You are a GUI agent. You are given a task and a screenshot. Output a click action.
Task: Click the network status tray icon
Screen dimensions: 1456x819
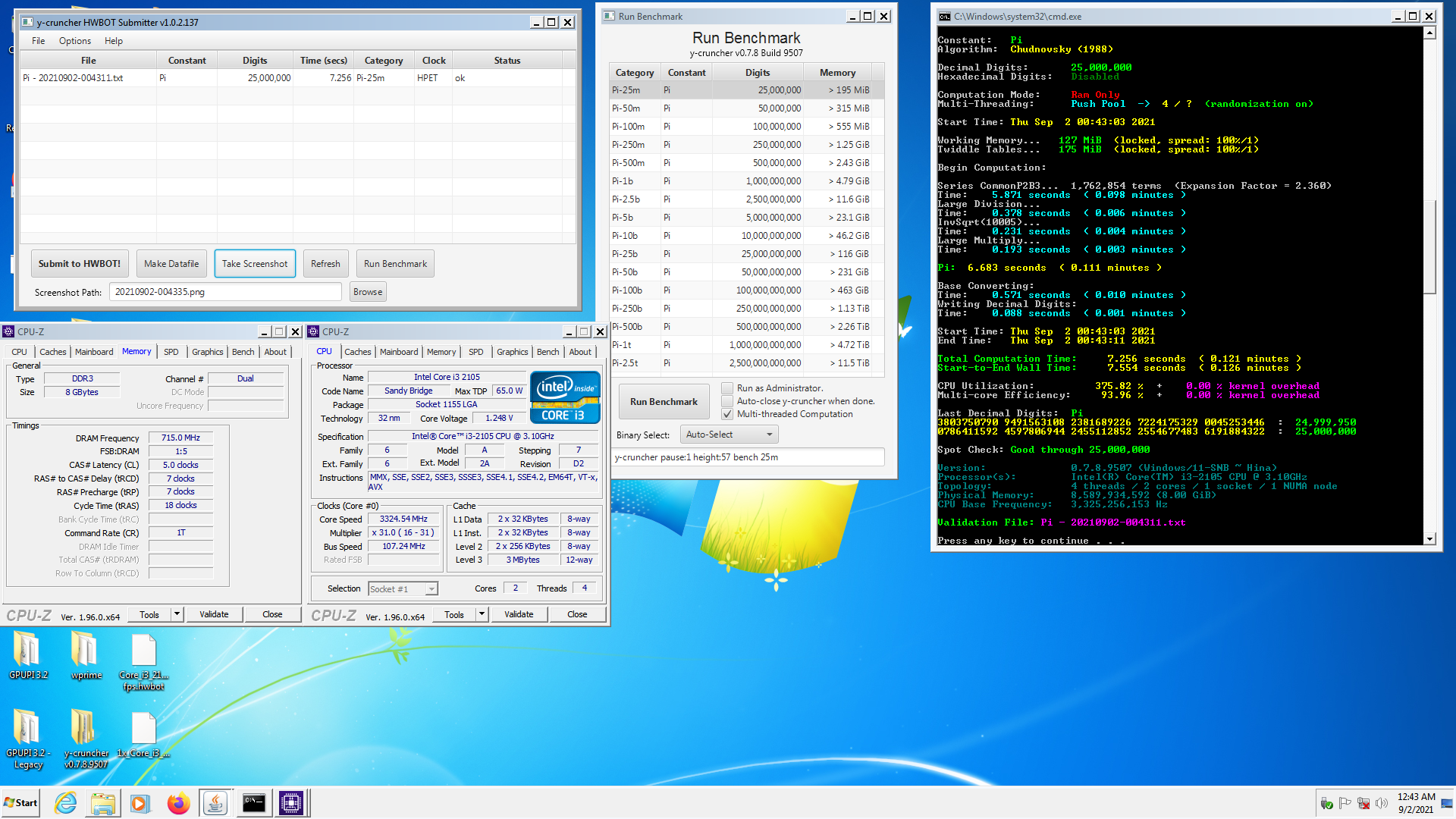coord(1363,803)
